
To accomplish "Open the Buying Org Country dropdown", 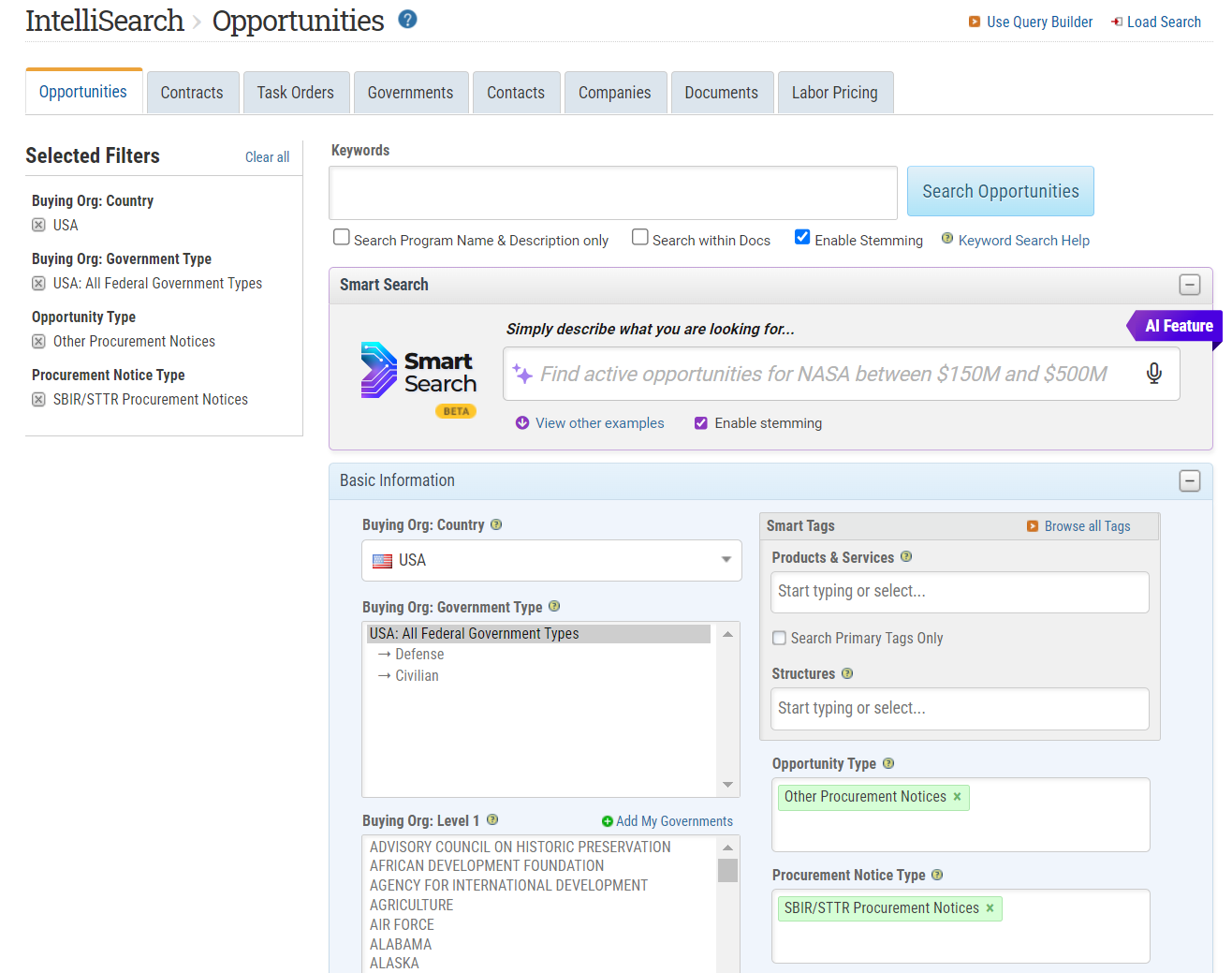I will point(551,560).
